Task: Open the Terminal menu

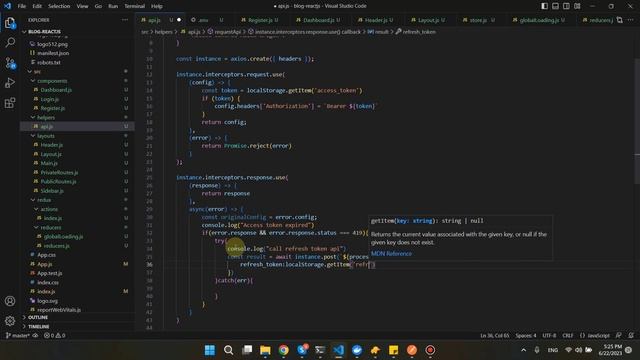Action: click(135, 6)
